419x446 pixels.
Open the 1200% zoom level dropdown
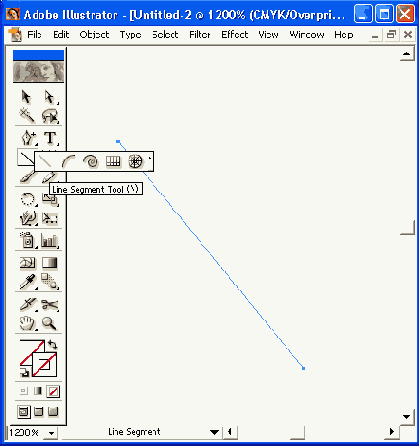(52, 433)
